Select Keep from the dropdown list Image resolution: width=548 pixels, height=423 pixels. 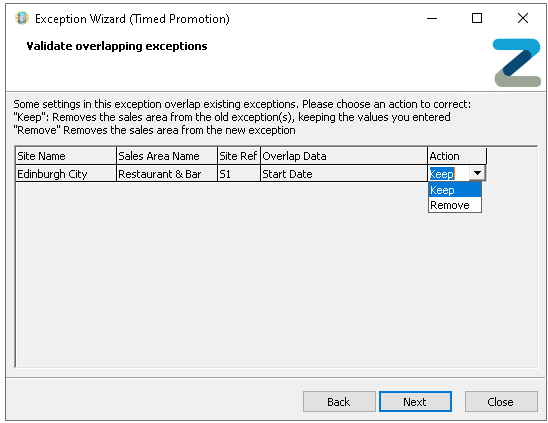click(x=455, y=190)
